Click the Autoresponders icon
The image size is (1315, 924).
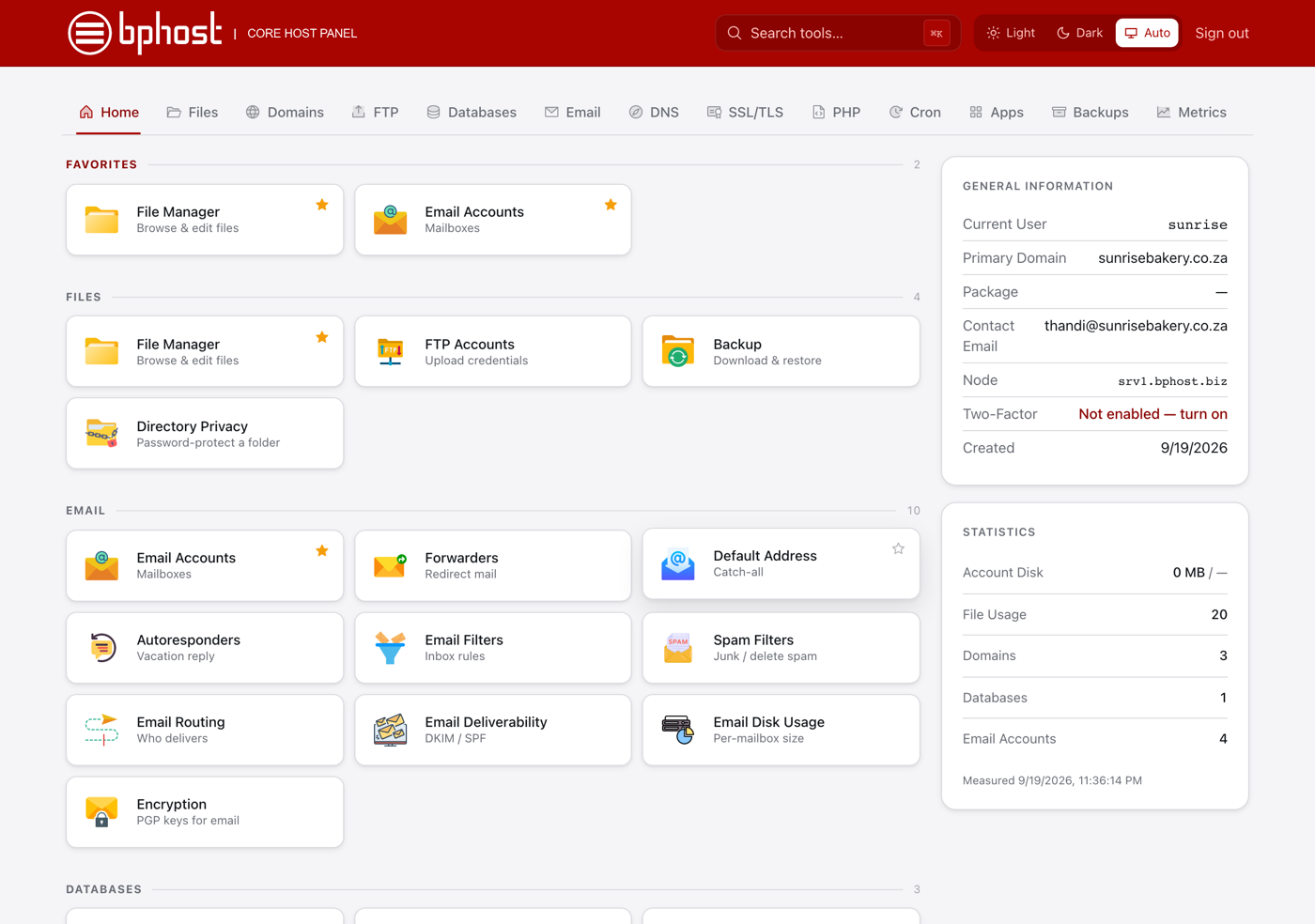tap(101, 647)
